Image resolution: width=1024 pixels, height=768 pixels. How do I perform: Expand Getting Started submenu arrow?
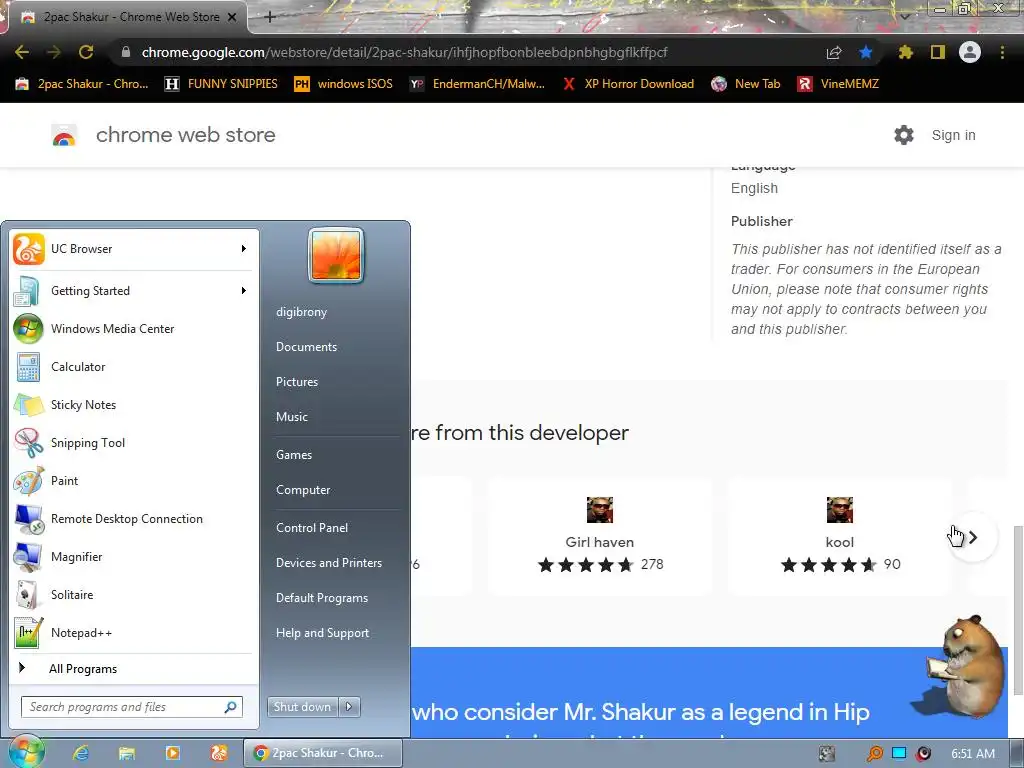click(244, 291)
